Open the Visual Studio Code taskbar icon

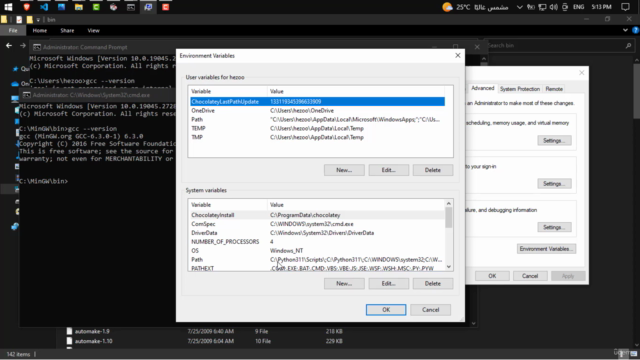pyautogui.click(x=44, y=7)
